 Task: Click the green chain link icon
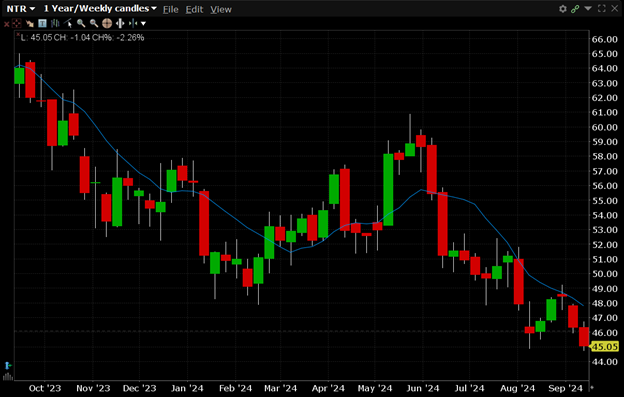[x=575, y=9]
